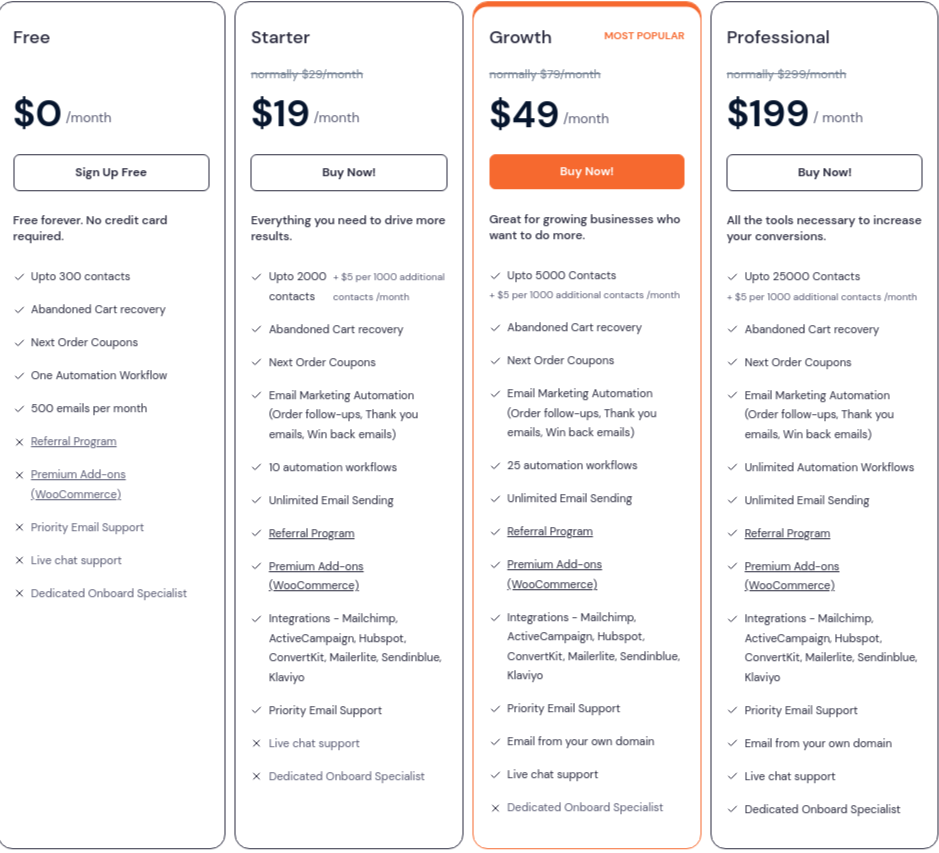This screenshot has width=939, height=853.
Task: Open Referral Program link in Starter plan
Action: 311,533
